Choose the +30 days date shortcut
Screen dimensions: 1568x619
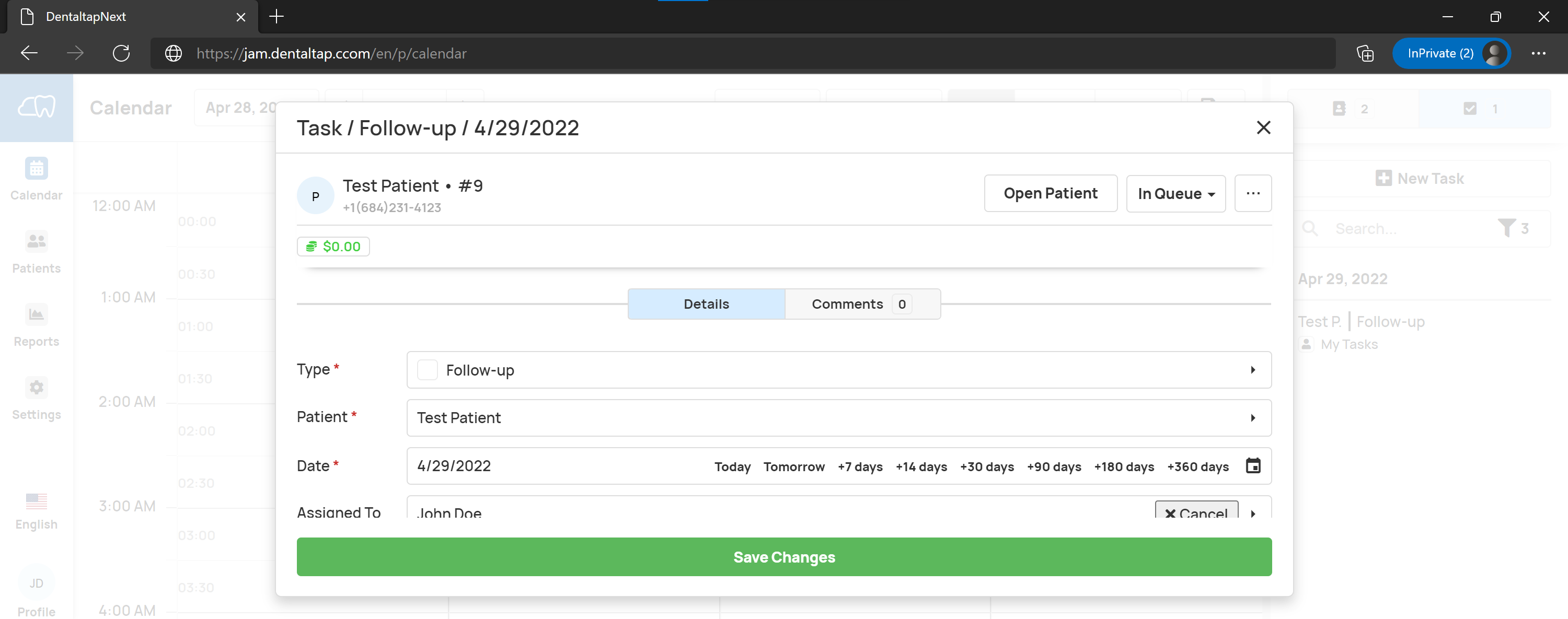[x=987, y=466]
